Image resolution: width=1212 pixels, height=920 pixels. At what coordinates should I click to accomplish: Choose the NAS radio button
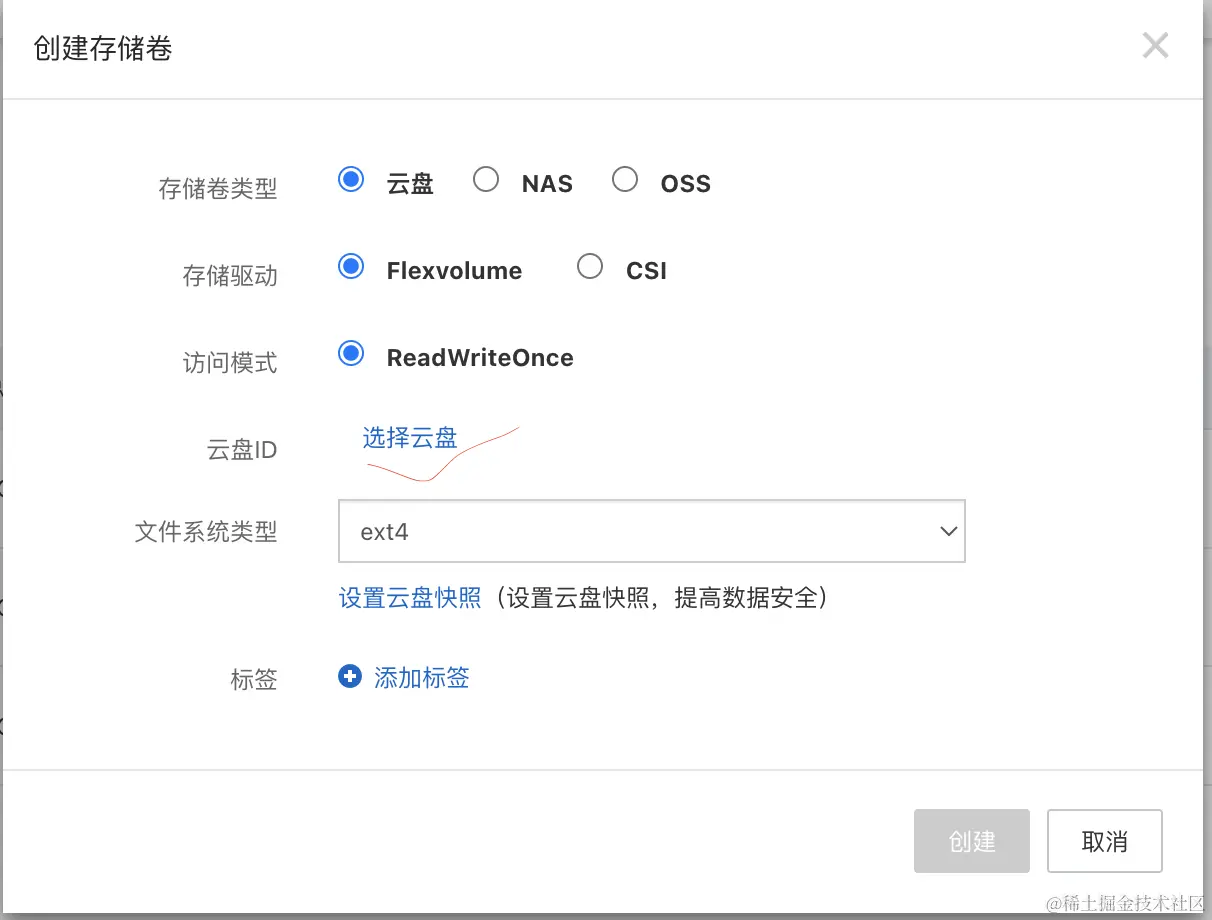(486, 180)
